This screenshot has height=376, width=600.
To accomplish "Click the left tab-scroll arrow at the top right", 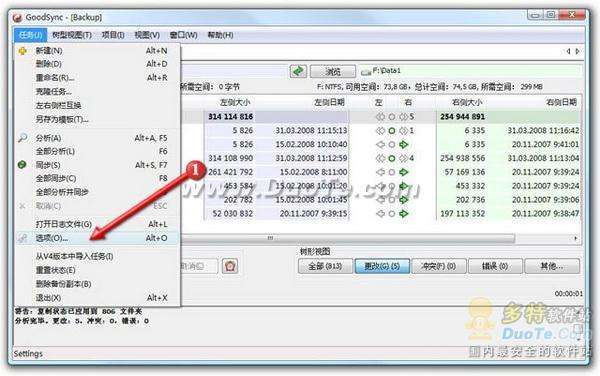I will 569,51.
